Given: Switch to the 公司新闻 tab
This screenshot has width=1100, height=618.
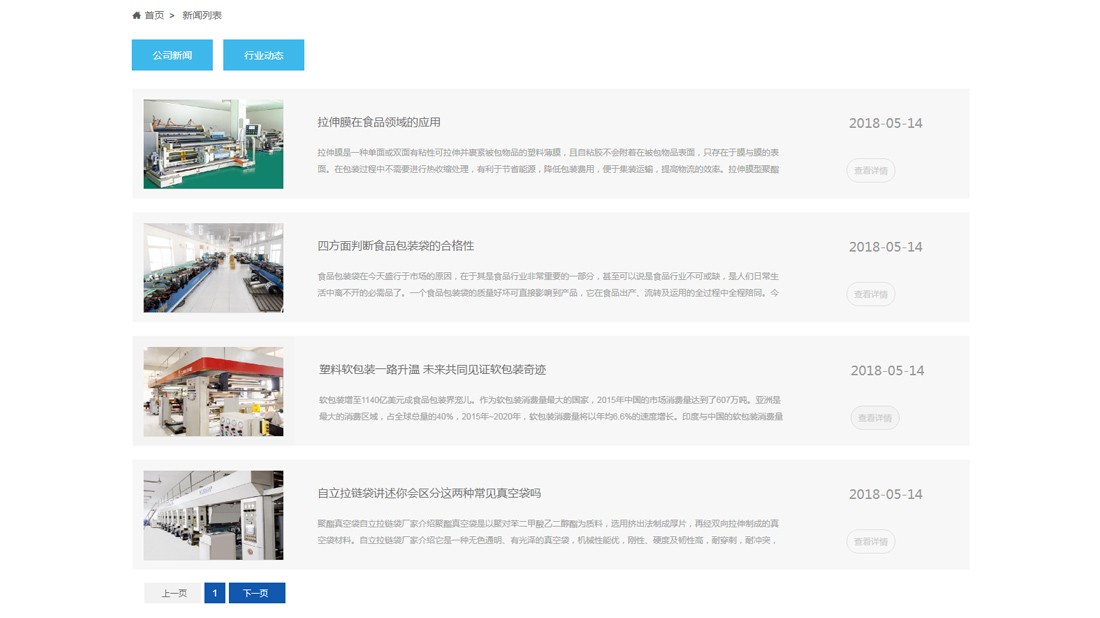Looking at the screenshot, I should tap(171, 55).
